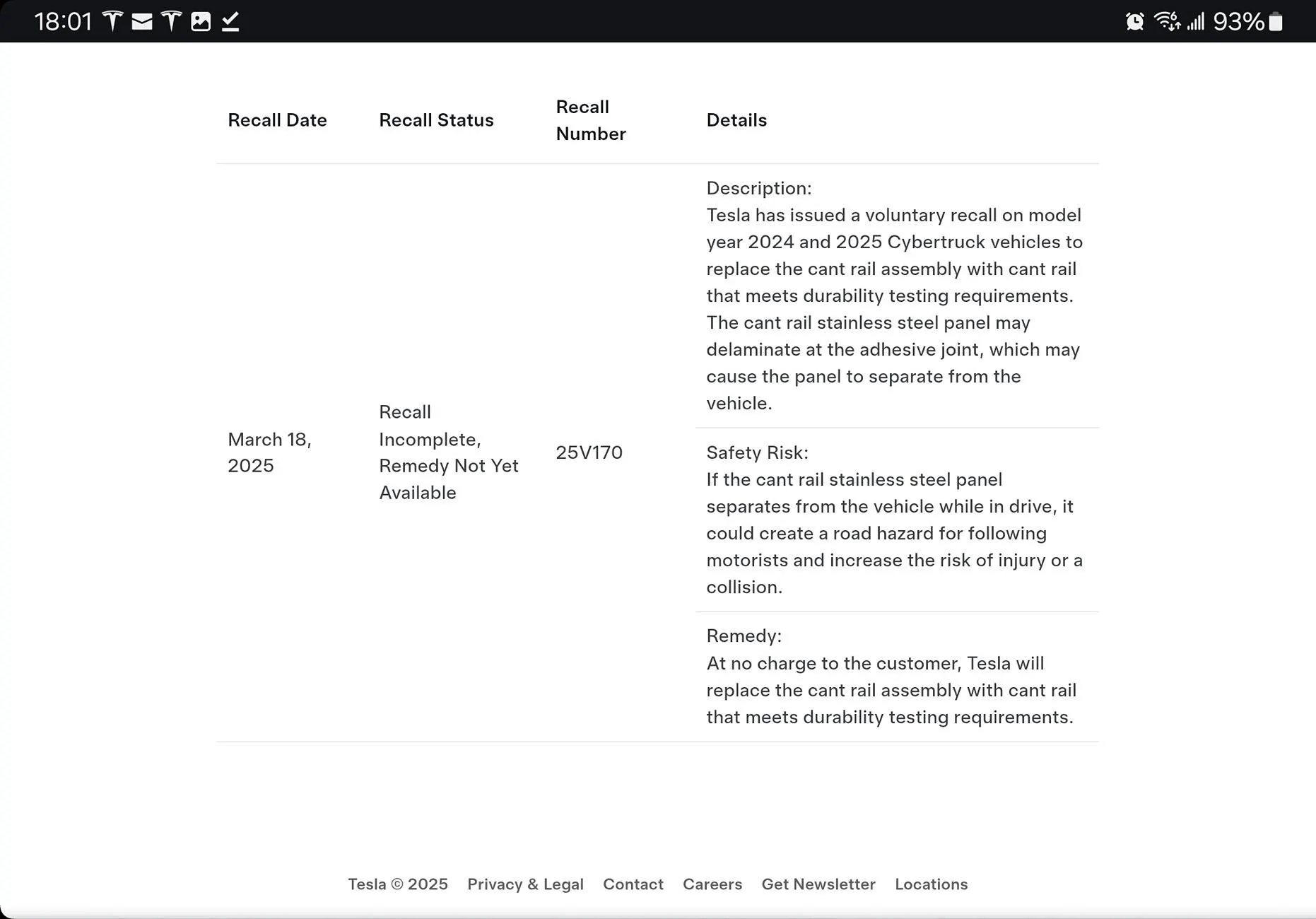Tap the cellular signal bars icon
This screenshot has height=919, width=1316.
click(1196, 21)
